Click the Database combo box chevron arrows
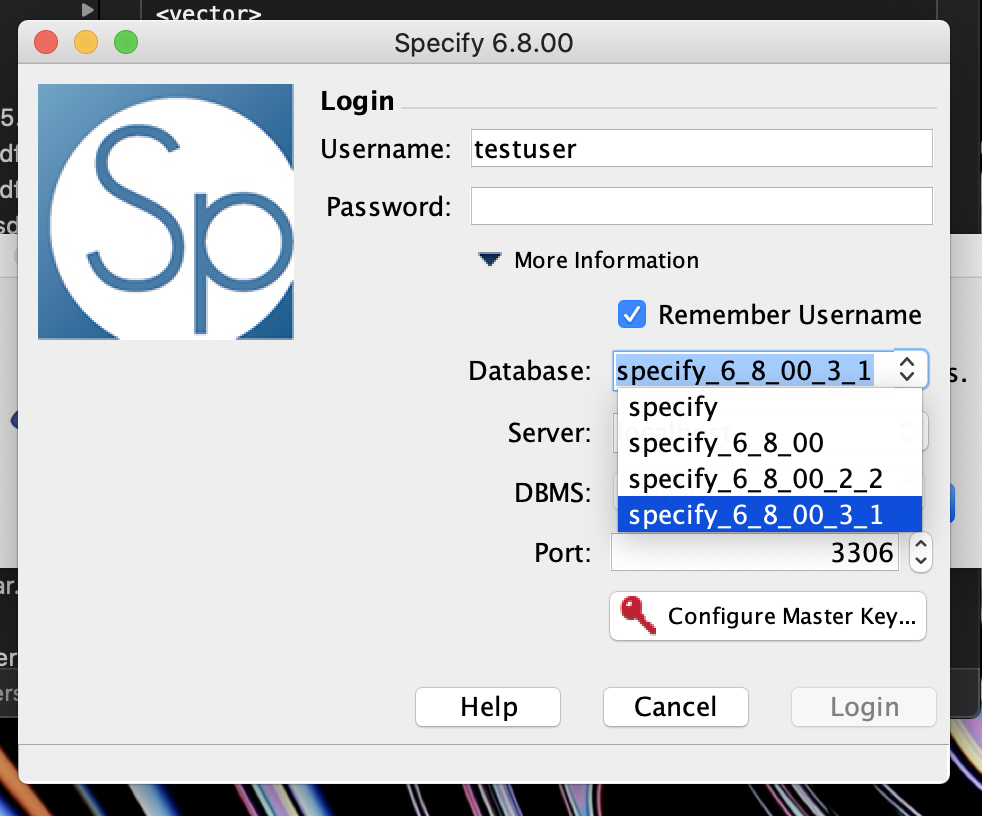The image size is (982, 816). pos(905,369)
